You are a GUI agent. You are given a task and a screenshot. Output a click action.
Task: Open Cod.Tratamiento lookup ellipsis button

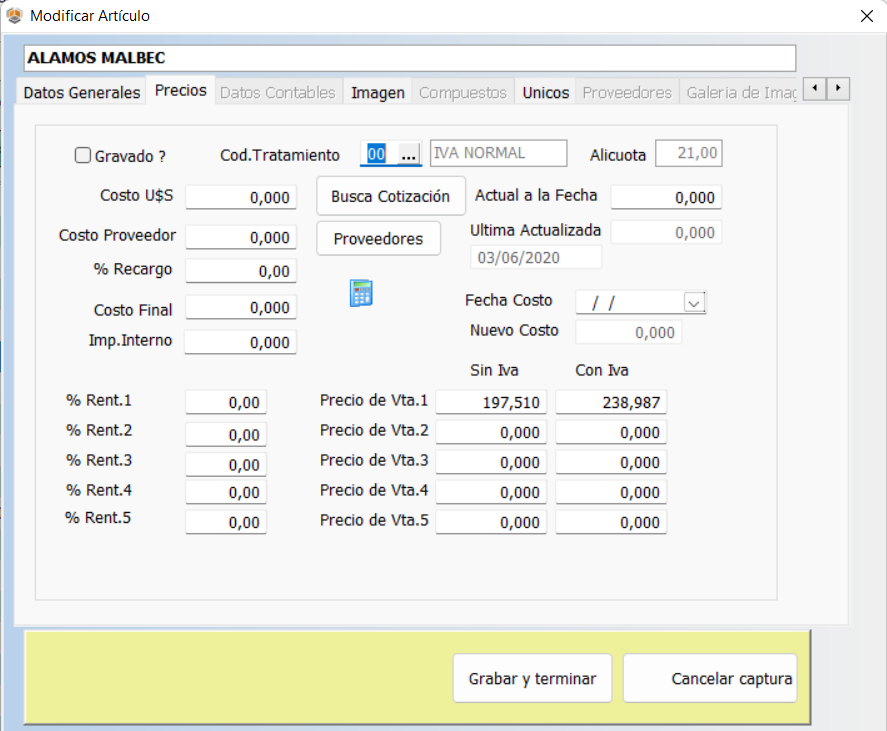[408, 155]
